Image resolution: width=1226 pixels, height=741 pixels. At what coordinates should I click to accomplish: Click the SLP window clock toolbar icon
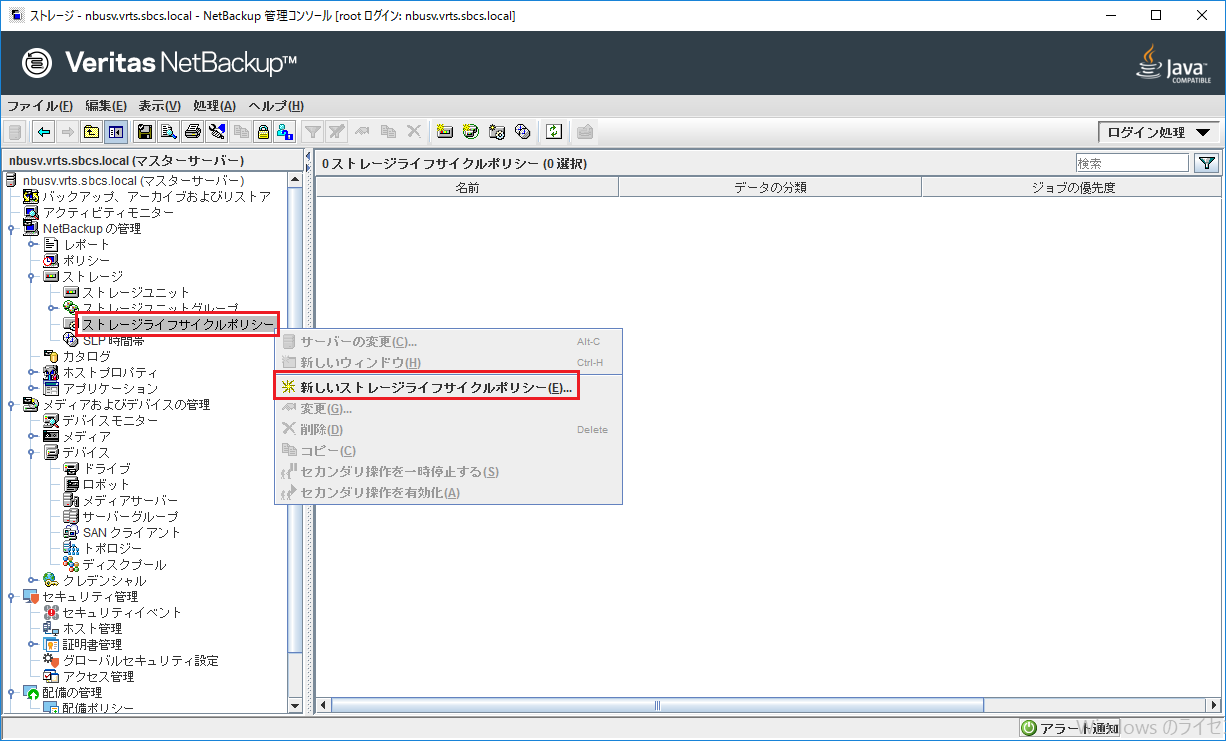coord(522,132)
